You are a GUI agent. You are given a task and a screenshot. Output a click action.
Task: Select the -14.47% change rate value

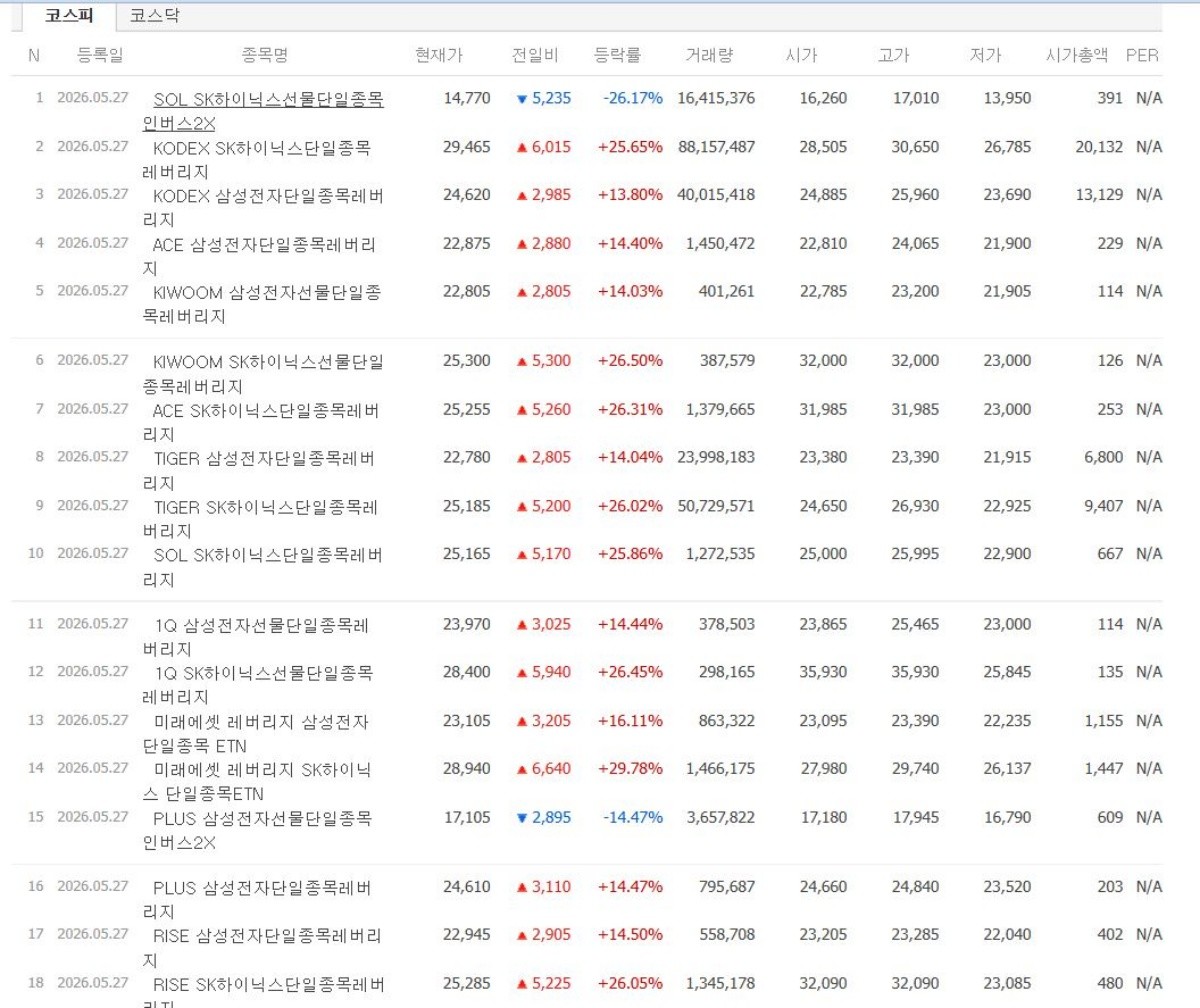[x=633, y=816]
